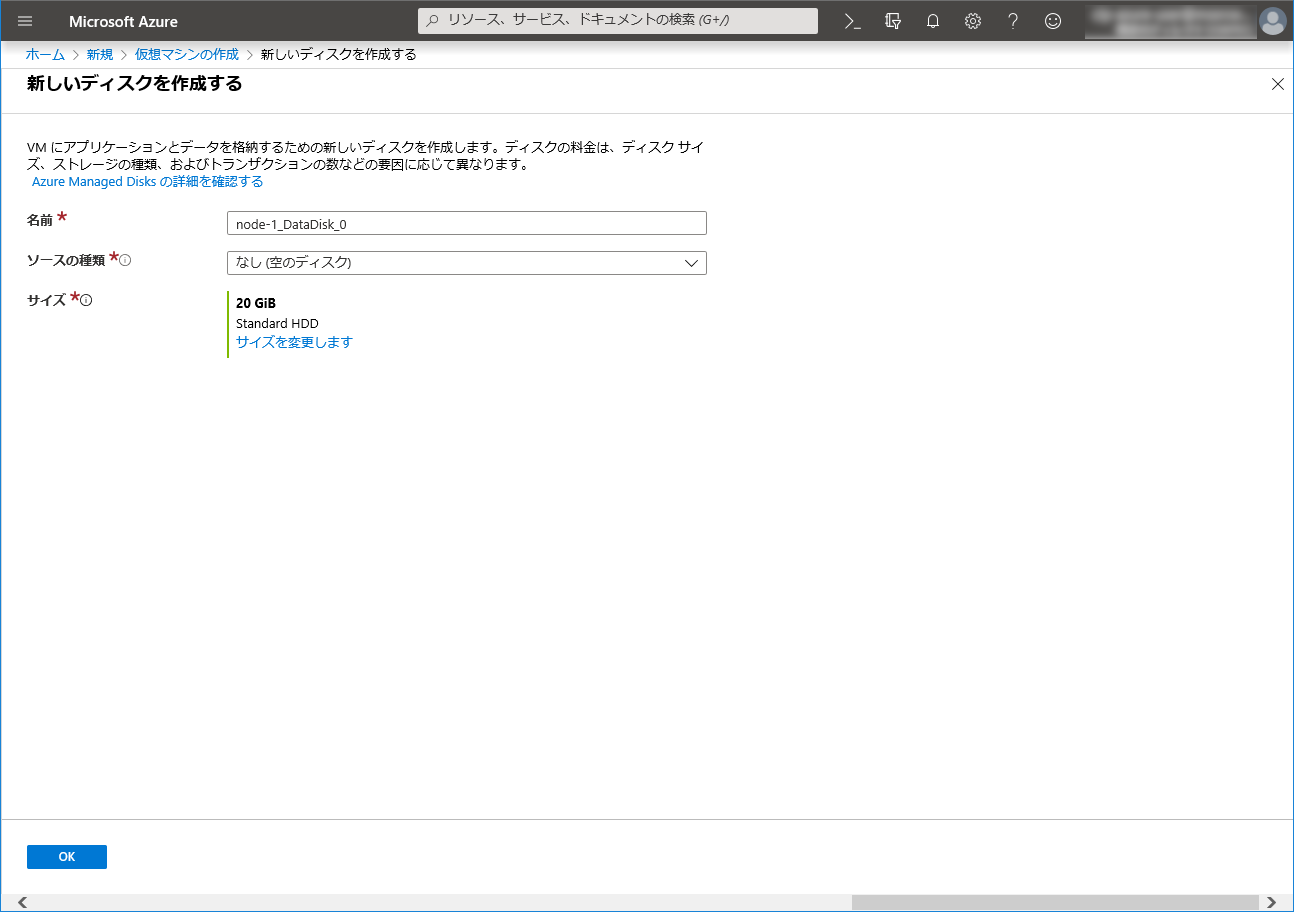This screenshot has width=1294, height=912.
Task: Open the notifications bell
Action: tap(933, 21)
